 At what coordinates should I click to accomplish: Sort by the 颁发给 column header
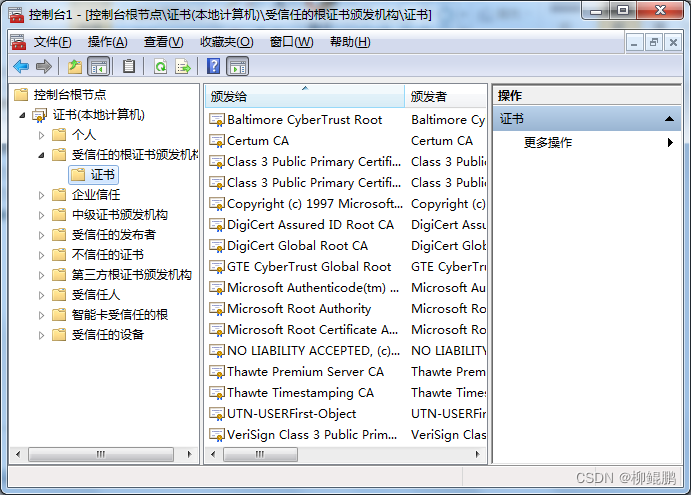(x=305, y=96)
